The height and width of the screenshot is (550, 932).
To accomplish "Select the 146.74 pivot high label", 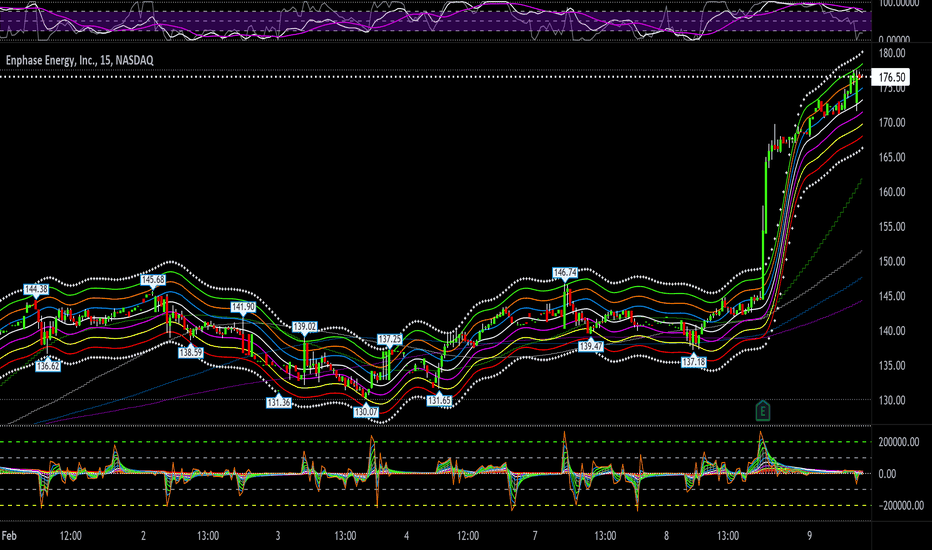I will 565,273.
